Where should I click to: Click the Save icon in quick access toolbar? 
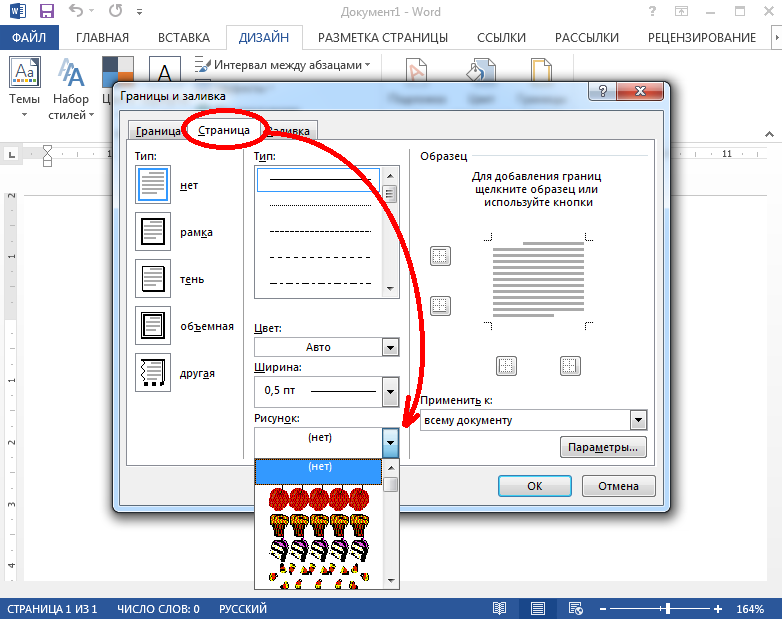pos(46,11)
